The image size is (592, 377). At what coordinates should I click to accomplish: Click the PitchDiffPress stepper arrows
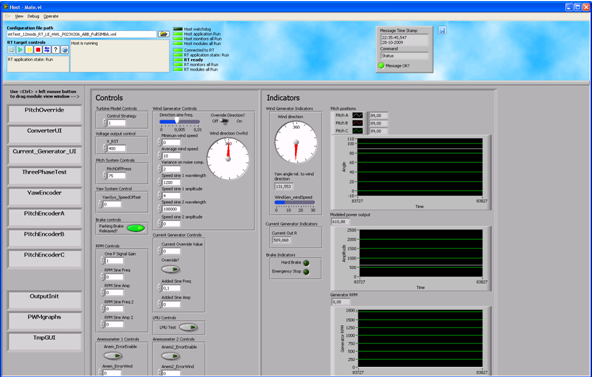pyautogui.click(x=105, y=175)
